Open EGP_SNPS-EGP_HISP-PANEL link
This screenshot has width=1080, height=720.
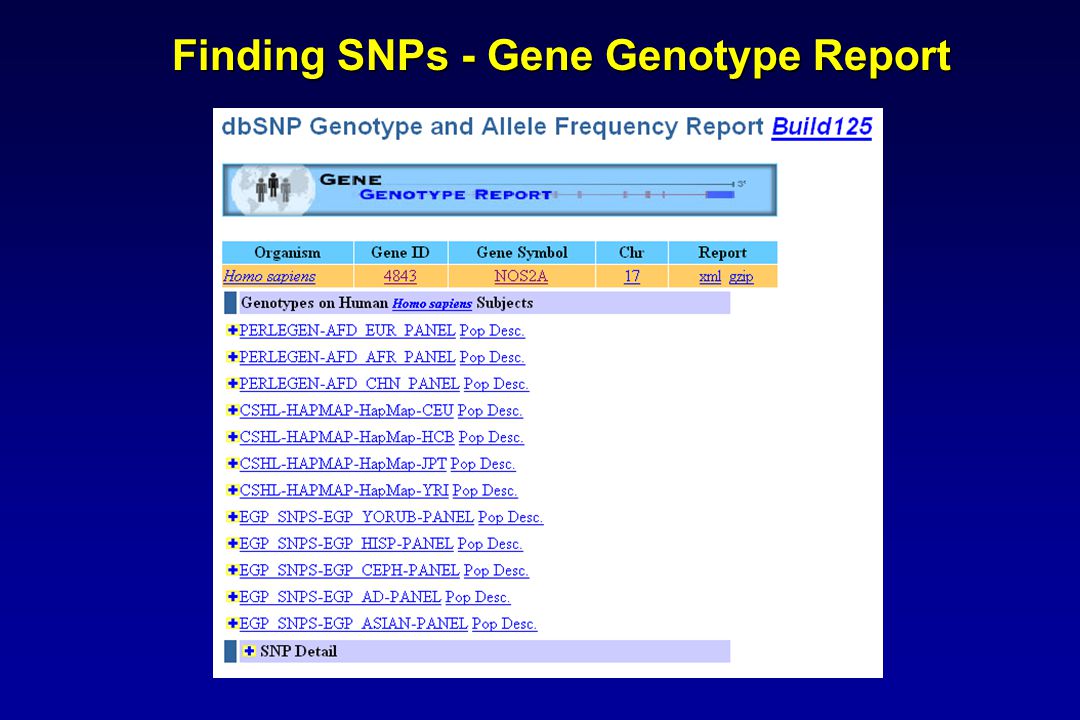[346, 544]
